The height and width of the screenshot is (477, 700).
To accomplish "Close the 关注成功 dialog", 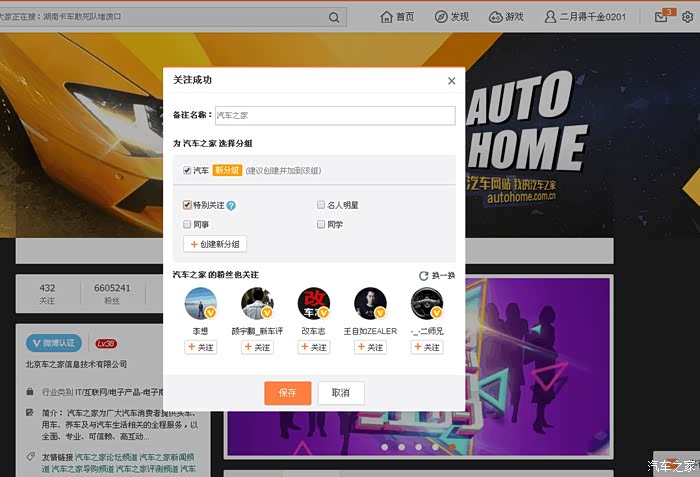I will (451, 80).
